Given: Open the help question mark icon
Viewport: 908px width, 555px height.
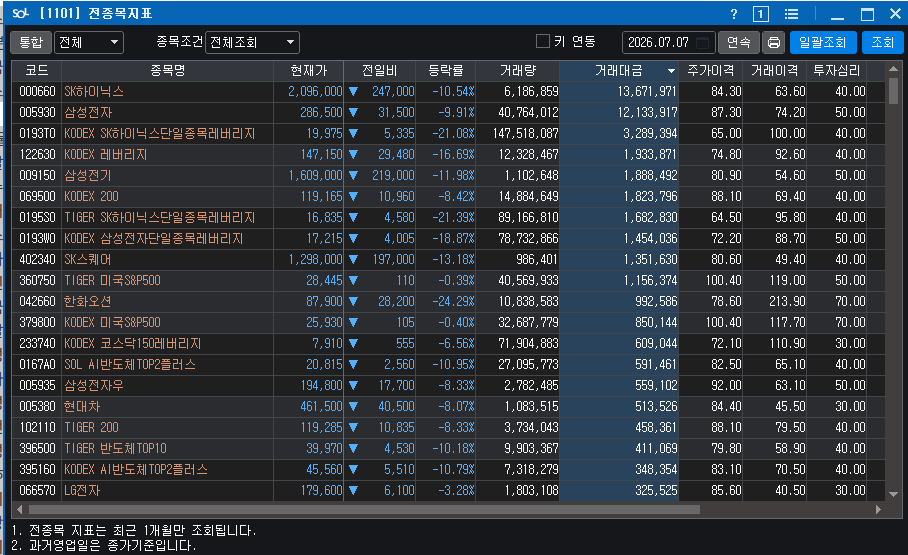Looking at the screenshot, I should pyautogui.click(x=734, y=14).
